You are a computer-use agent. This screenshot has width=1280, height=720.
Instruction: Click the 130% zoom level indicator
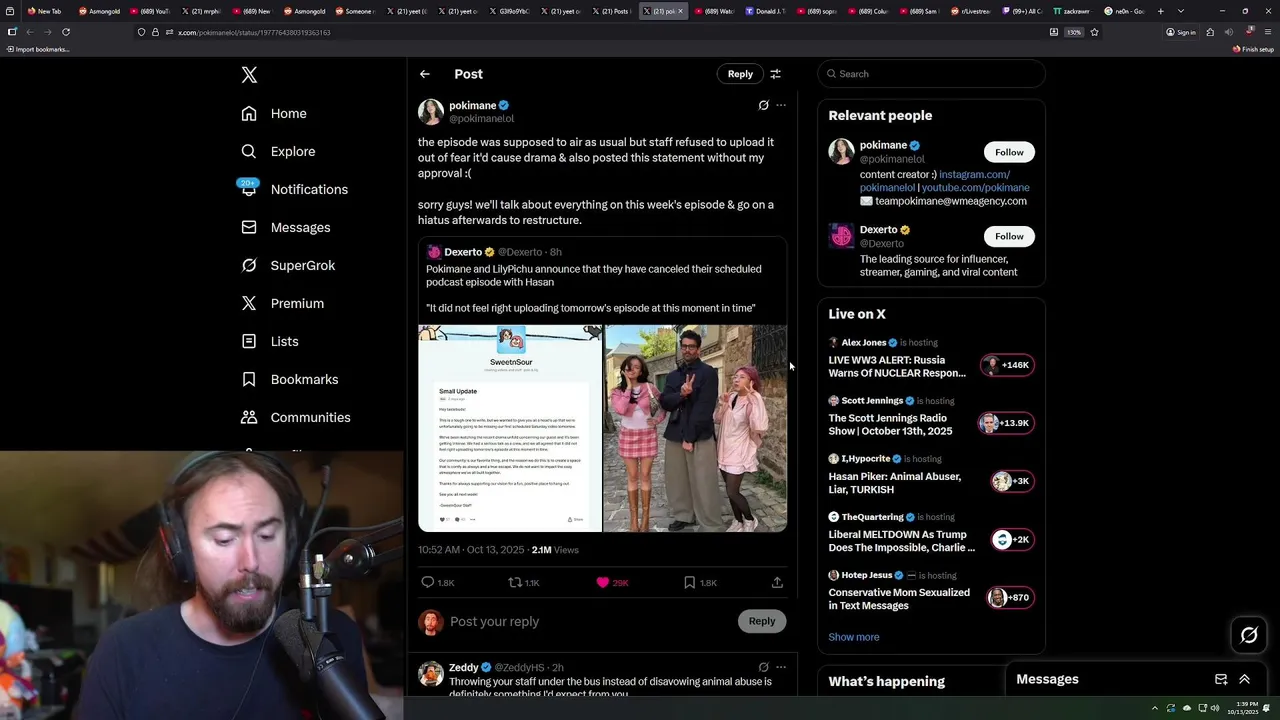coord(1073,32)
